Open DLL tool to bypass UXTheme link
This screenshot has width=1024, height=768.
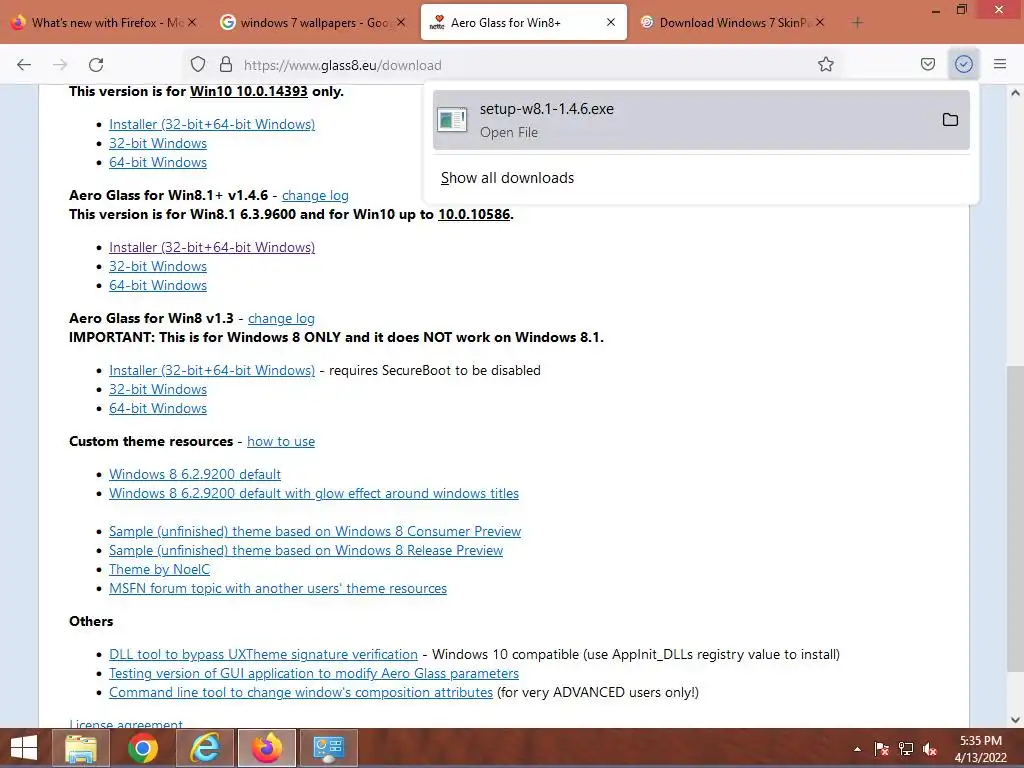coord(263,654)
